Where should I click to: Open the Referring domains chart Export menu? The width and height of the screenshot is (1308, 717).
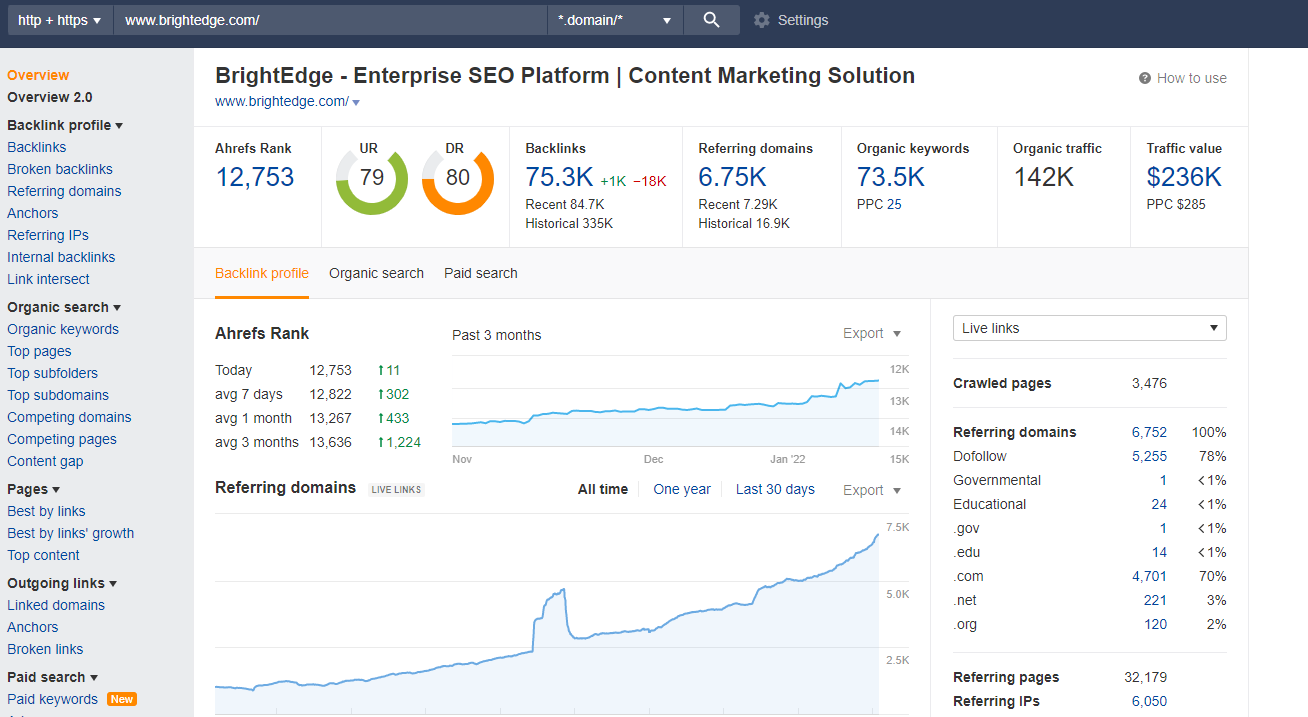coord(872,490)
